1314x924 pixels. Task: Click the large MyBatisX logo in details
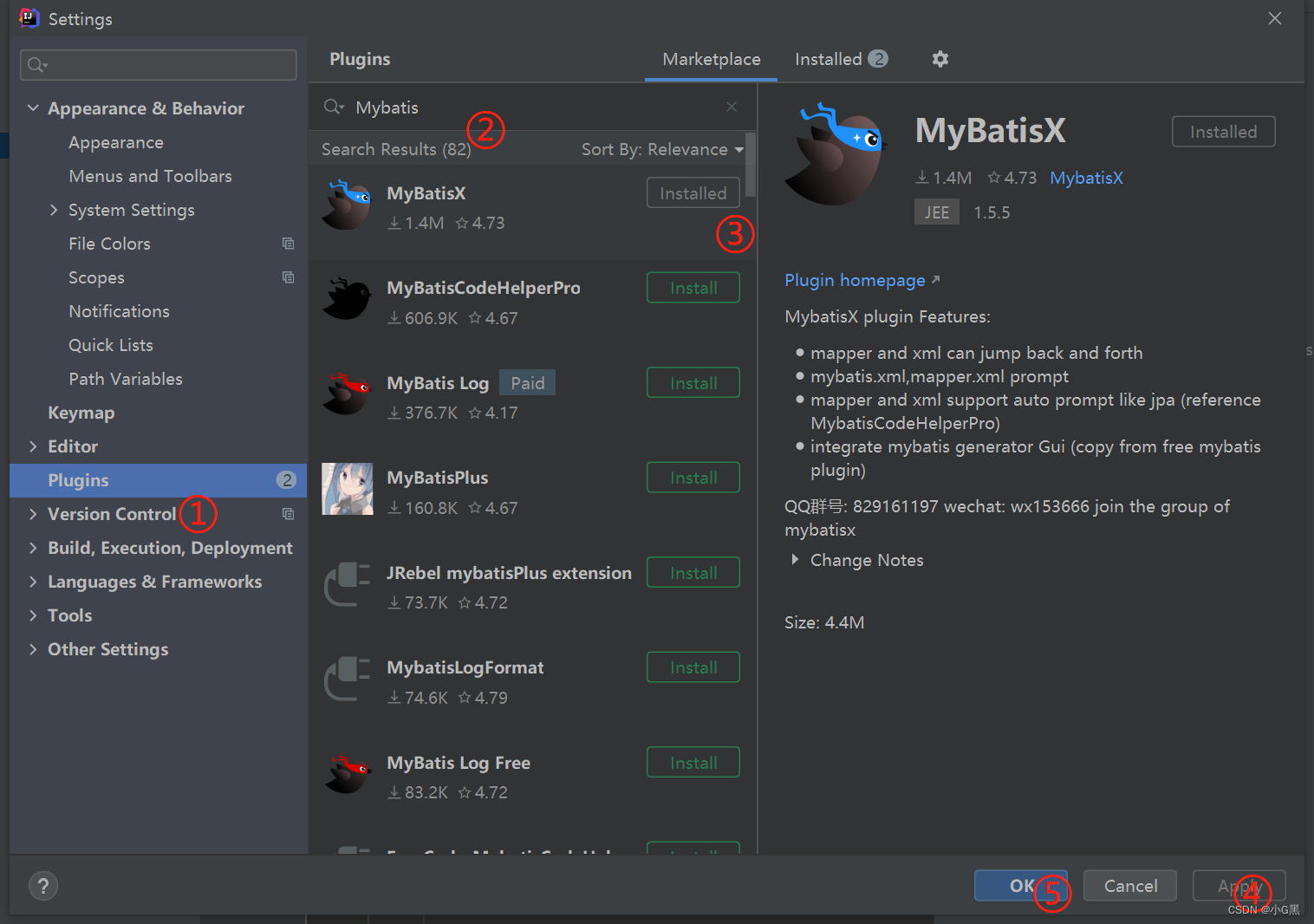tap(836, 155)
